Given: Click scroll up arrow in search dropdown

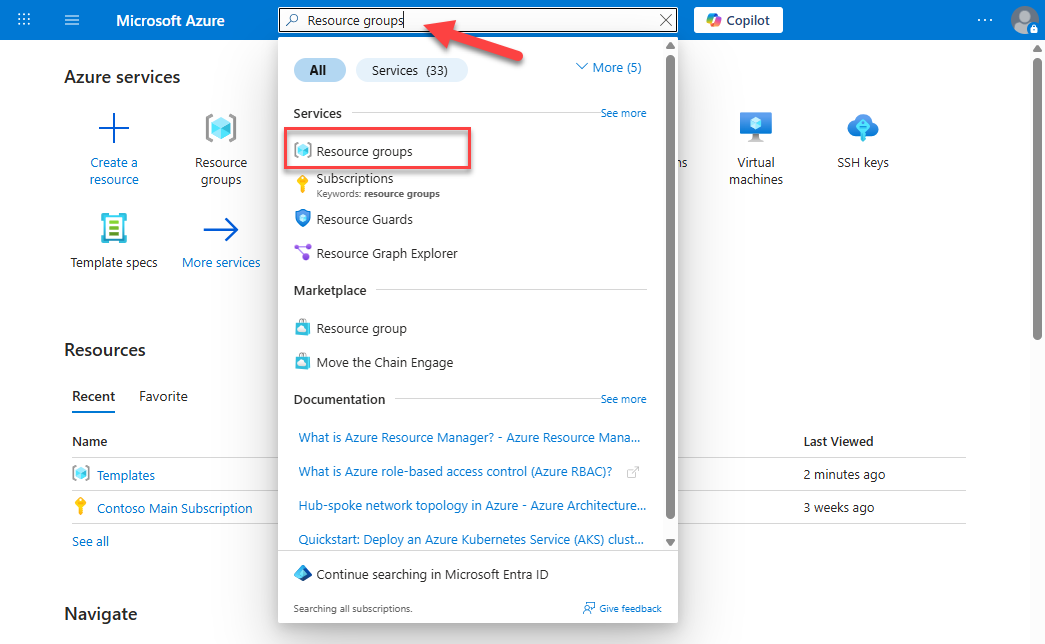Looking at the screenshot, I should (x=670, y=46).
